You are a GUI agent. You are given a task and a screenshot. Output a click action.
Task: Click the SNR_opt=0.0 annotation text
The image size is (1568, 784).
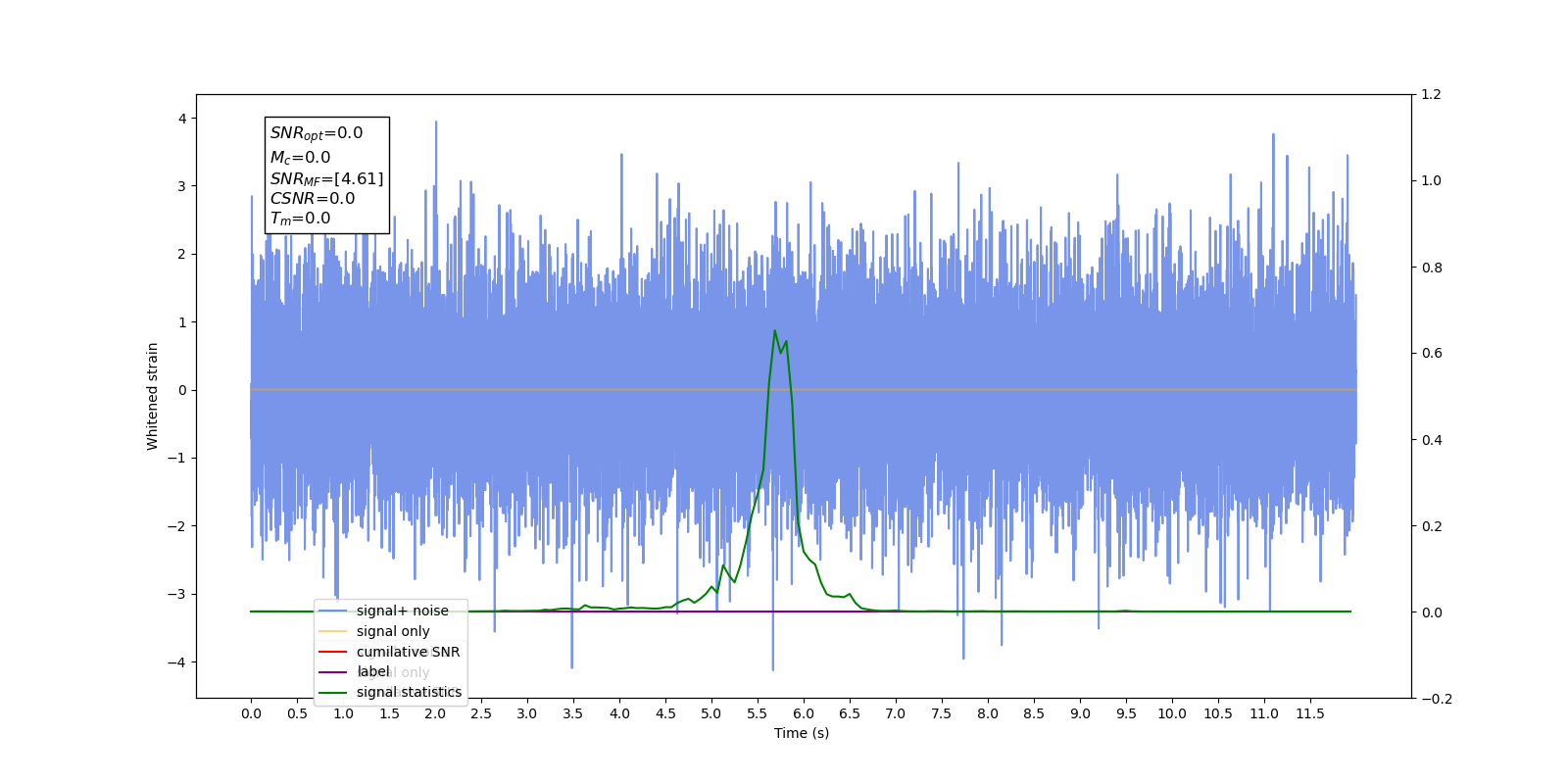pyautogui.click(x=317, y=133)
